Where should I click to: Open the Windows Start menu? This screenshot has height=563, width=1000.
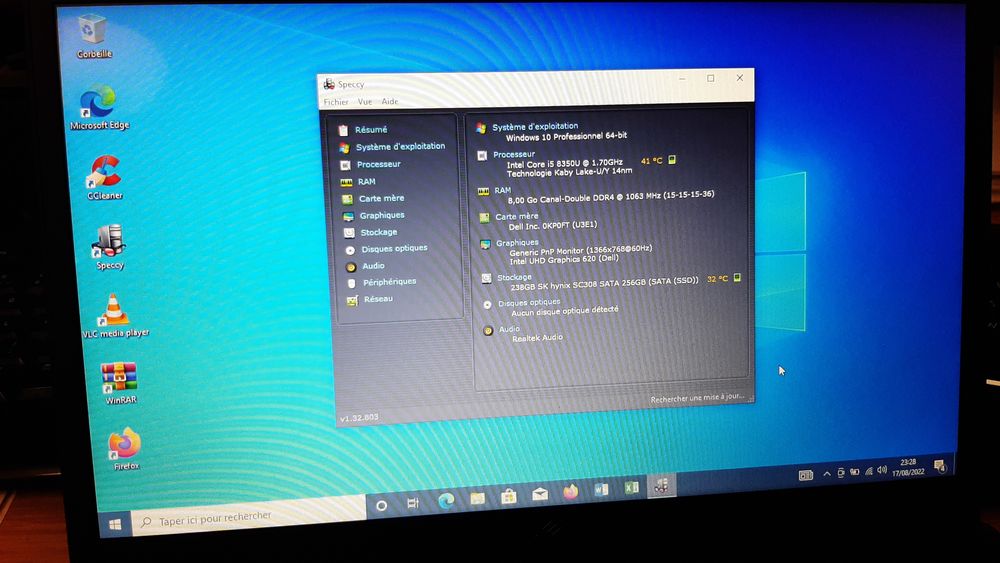click(x=115, y=523)
